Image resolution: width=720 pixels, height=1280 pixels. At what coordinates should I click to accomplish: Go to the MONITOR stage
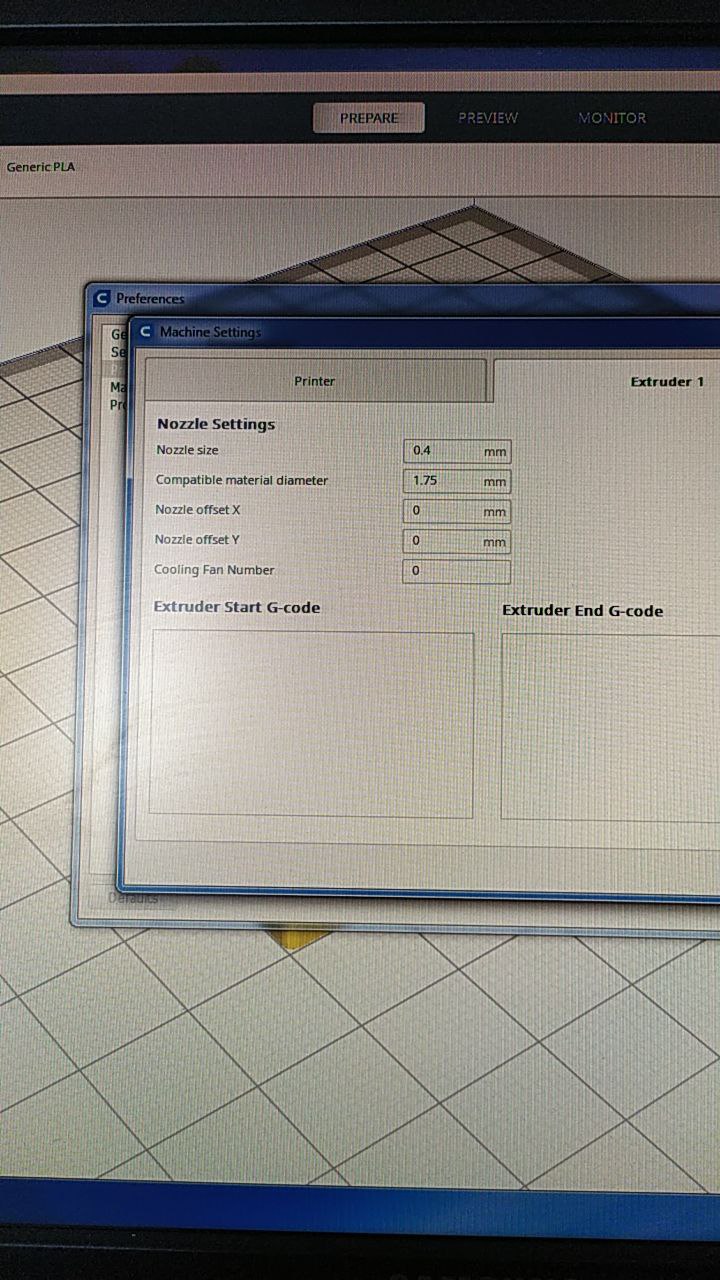click(612, 118)
